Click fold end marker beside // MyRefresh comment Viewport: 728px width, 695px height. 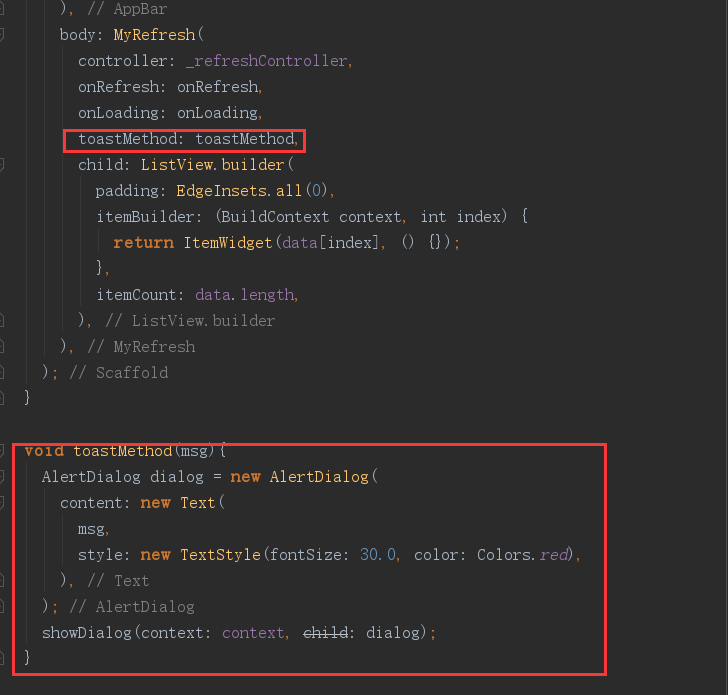(2, 346)
